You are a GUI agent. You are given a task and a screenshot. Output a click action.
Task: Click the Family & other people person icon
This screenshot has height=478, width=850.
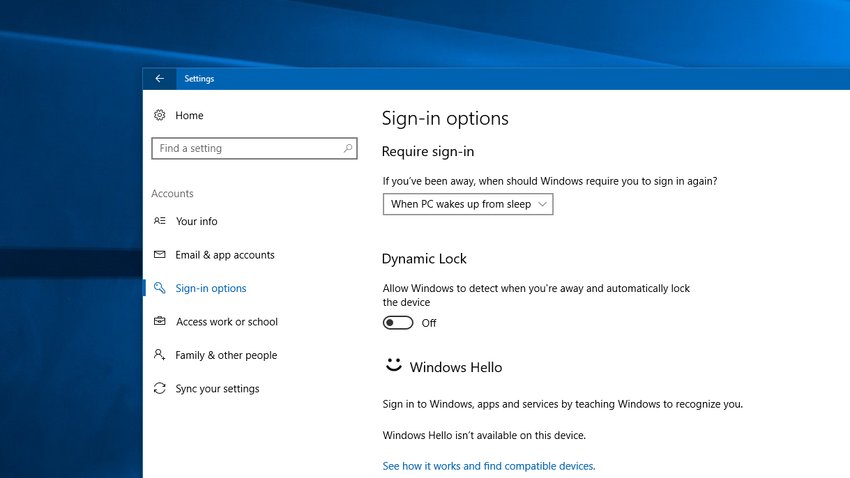click(x=159, y=354)
